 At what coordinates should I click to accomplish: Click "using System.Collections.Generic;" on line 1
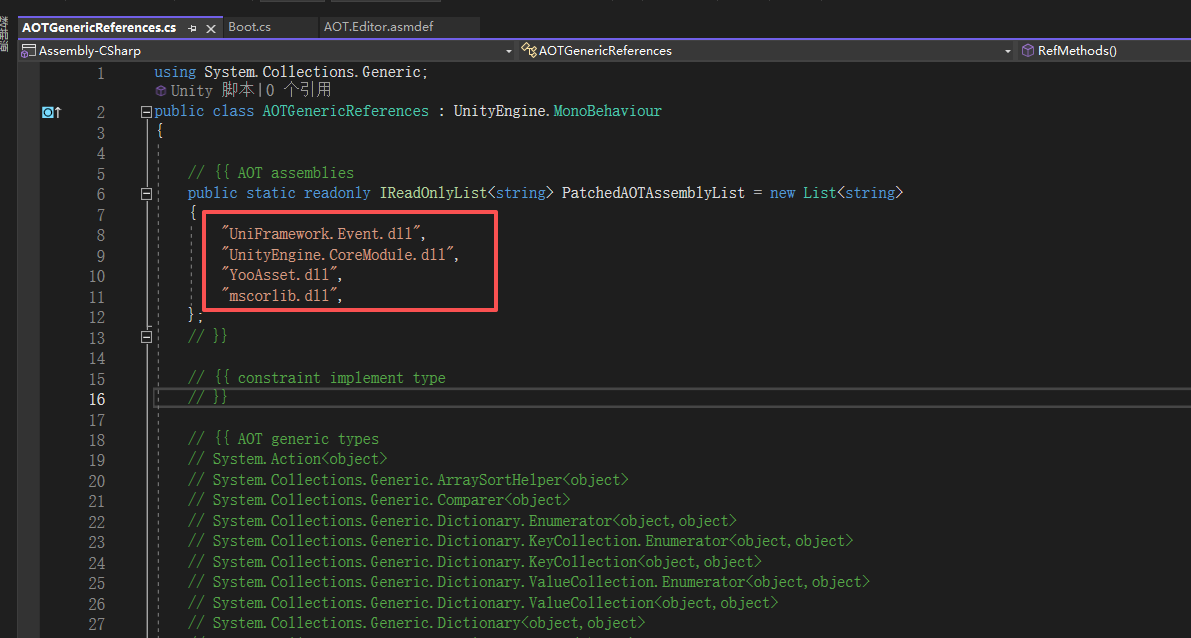tap(292, 72)
